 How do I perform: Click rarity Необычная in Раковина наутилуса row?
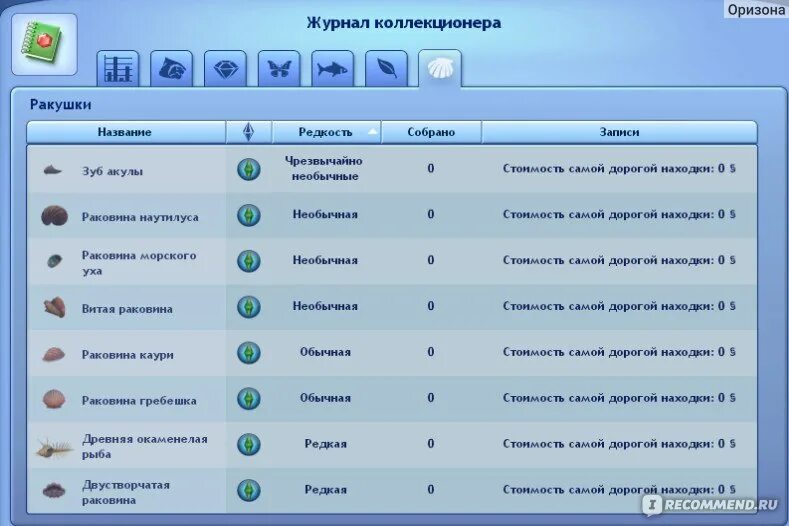(325, 214)
